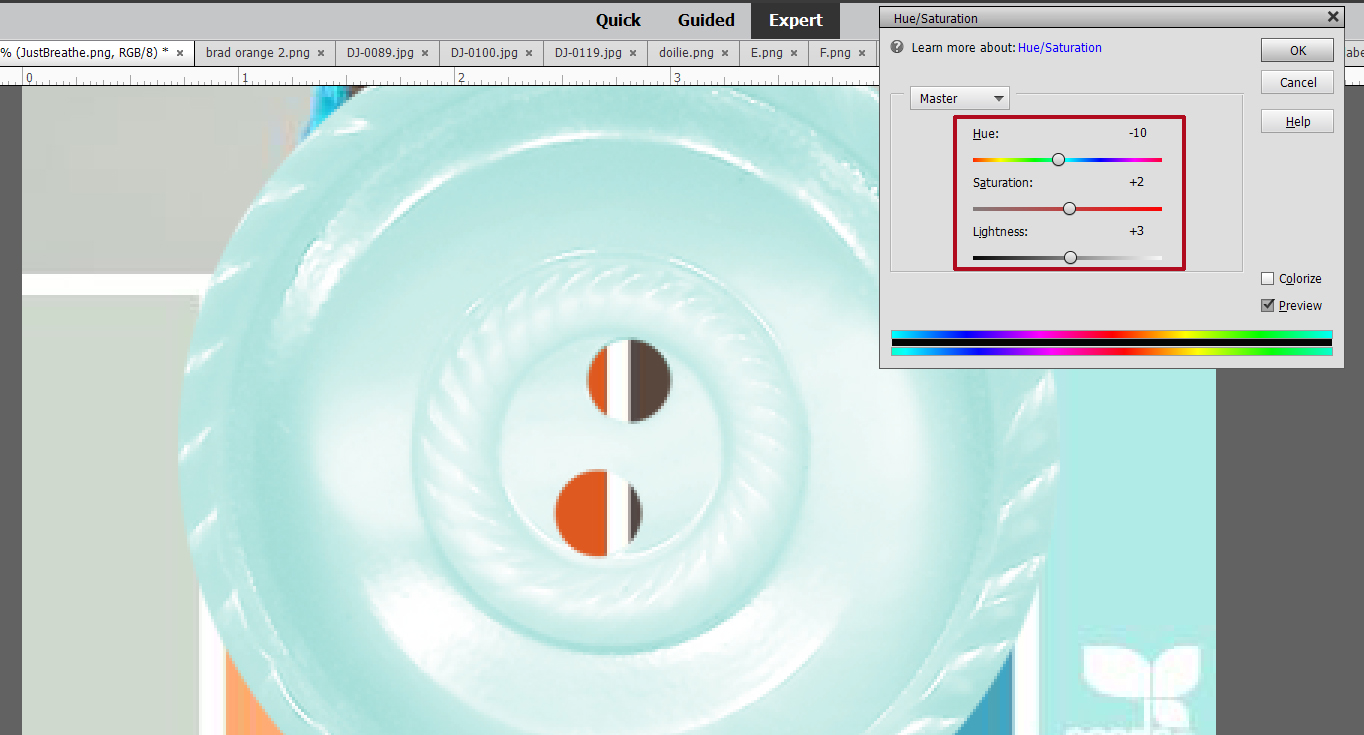Image resolution: width=1364 pixels, height=735 pixels.
Task: Close the DJ-0100.jpg tab
Action: tap(529, 53)
